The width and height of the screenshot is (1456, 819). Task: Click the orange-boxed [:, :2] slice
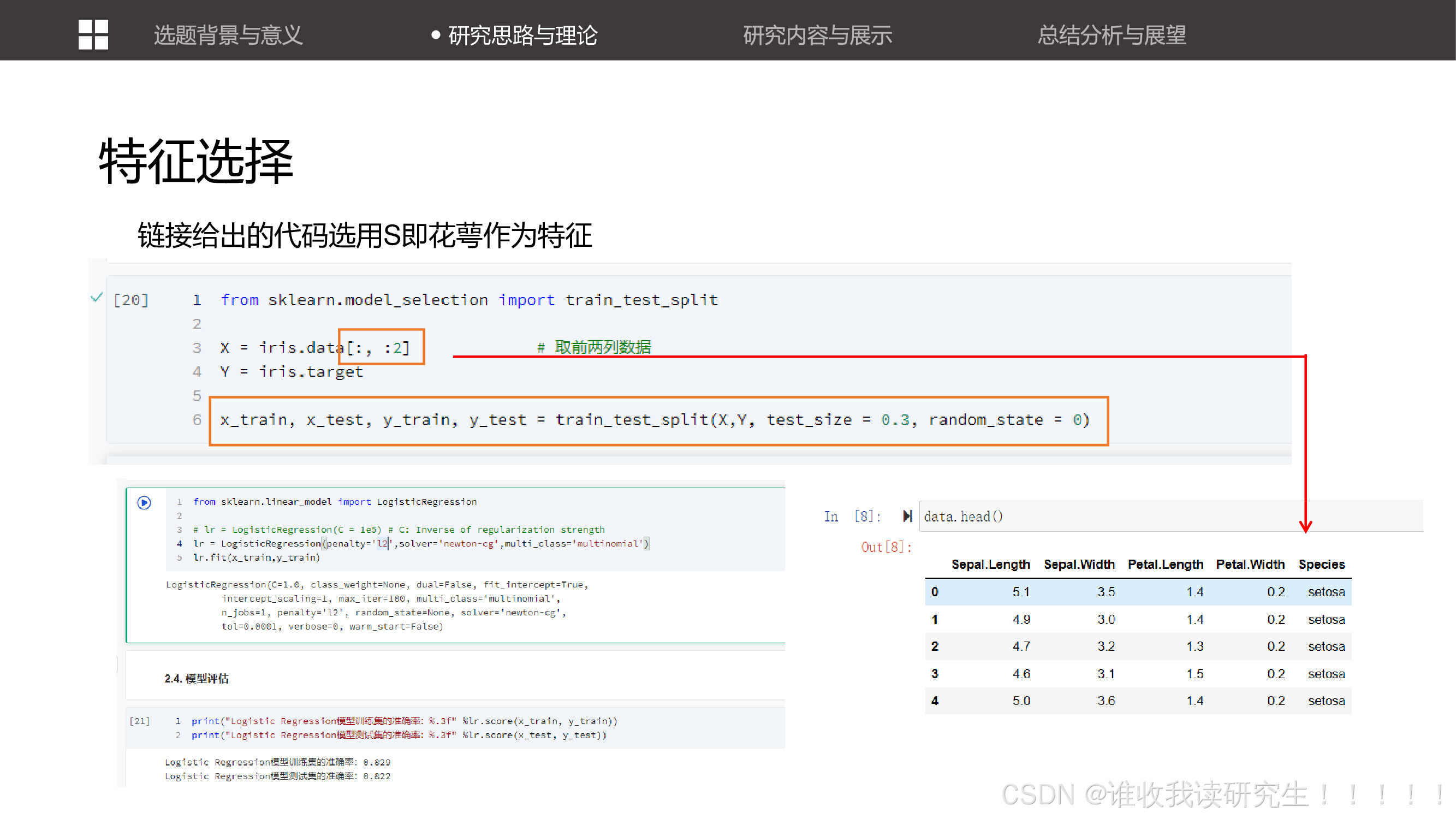coord(381,347)
